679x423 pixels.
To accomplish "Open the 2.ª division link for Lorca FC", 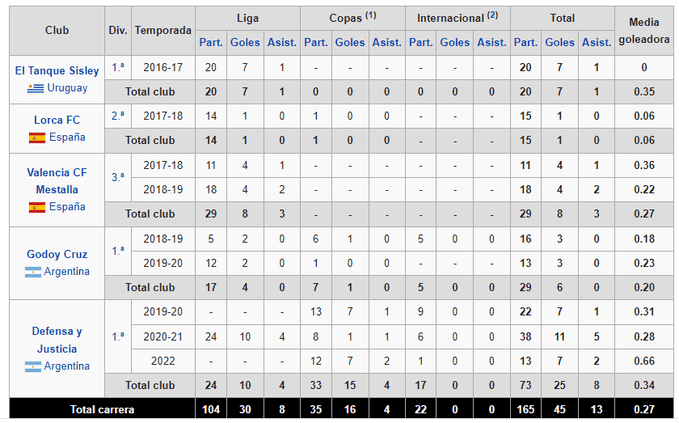I will click(x=118, y=116).
